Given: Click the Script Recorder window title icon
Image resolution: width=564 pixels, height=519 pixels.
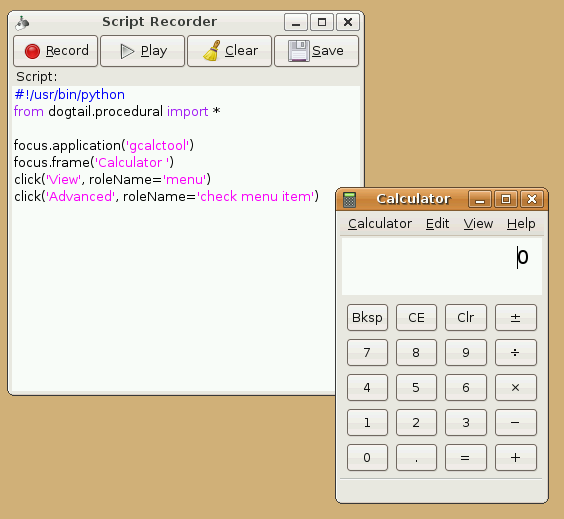Looking at the screenshot, I should pyautogui.click(x=22, y=23).
